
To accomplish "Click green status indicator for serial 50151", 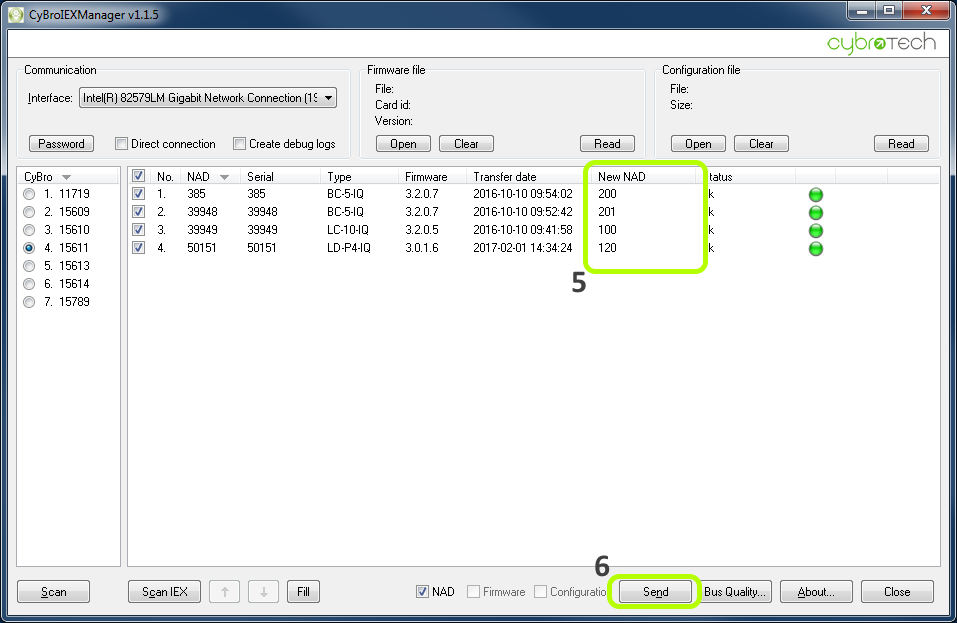I will click(815, 248).
